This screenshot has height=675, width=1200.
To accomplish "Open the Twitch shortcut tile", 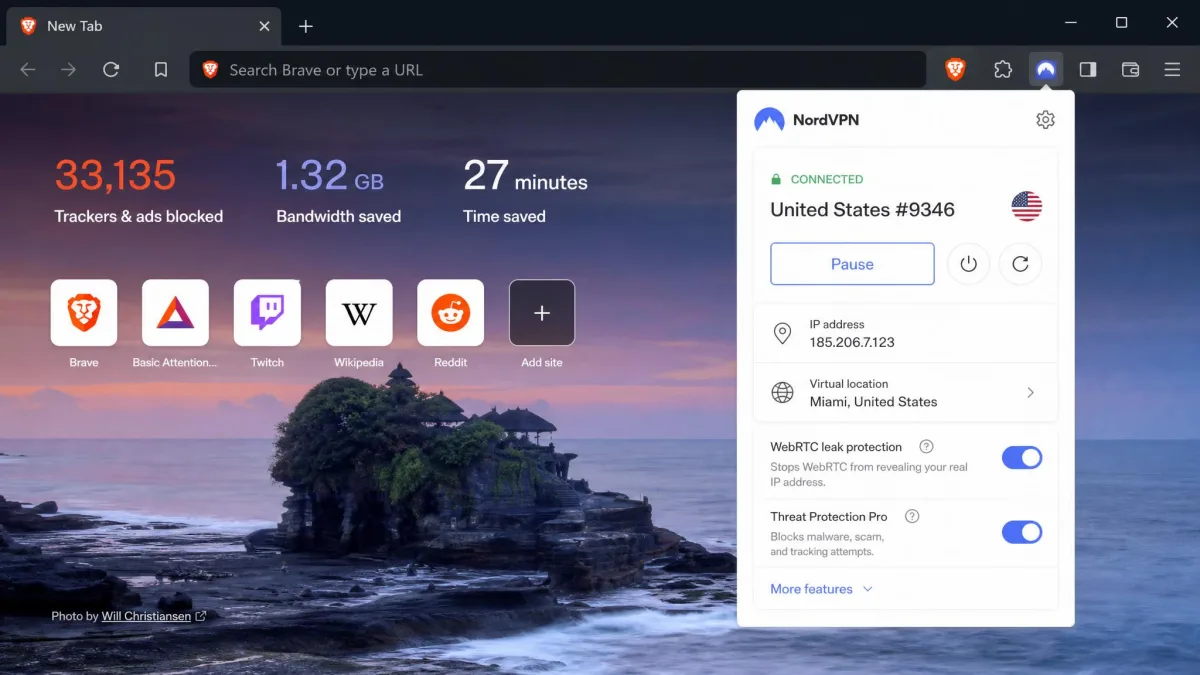I will [267, 313].
